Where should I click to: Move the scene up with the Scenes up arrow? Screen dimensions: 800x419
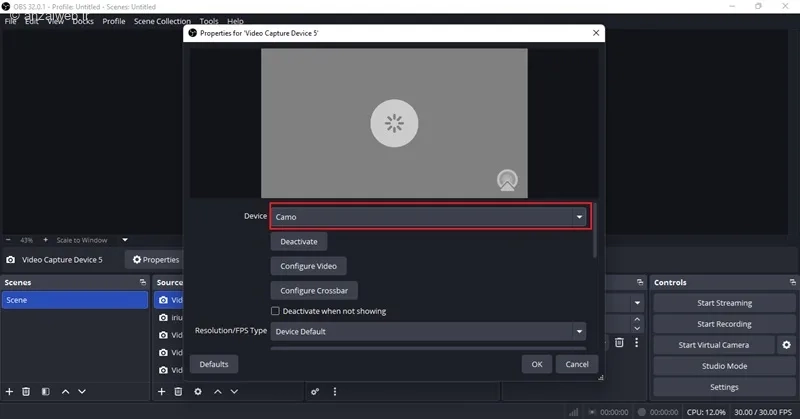click(65, 391)
